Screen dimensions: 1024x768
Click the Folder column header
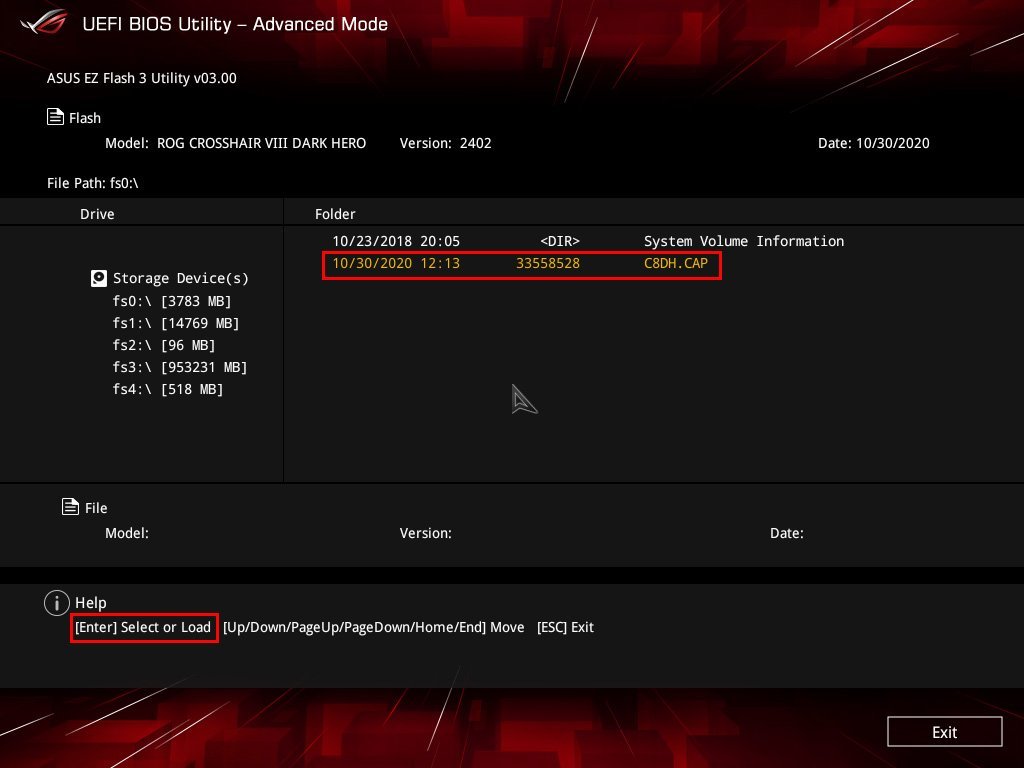pyautogui.click(x=335, y=214)
